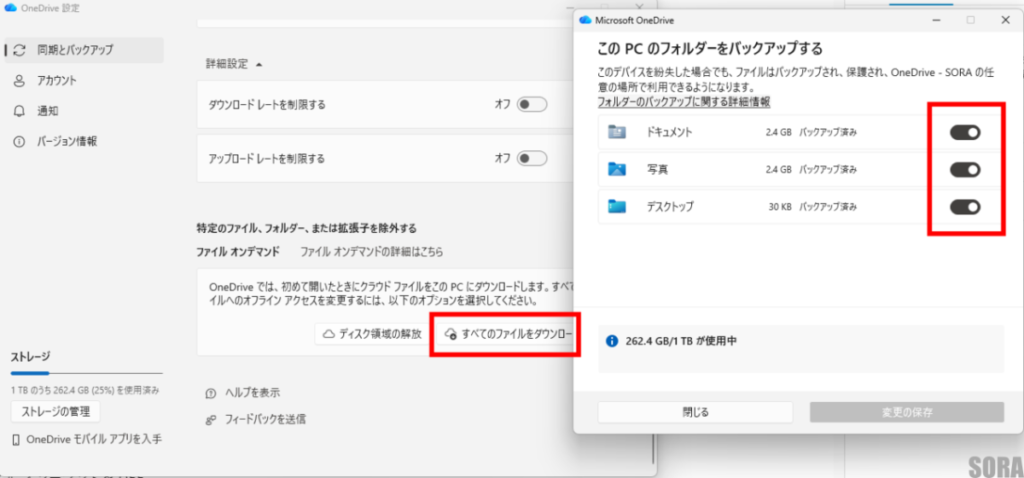Click 変更の保存 button
Screen dimensions: 1024x478
(906, 412)
